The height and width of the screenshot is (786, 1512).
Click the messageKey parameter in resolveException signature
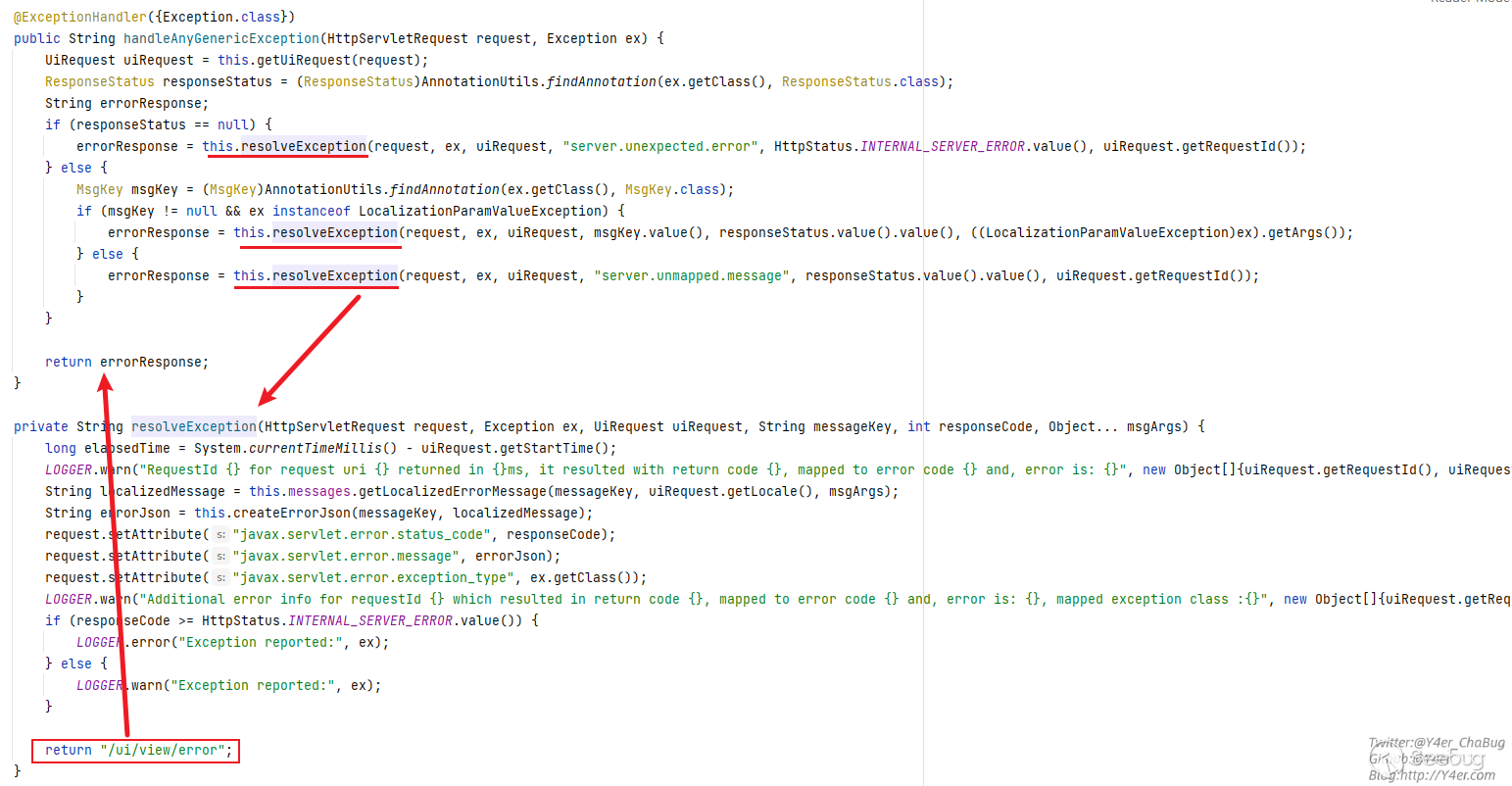[853, 426]
